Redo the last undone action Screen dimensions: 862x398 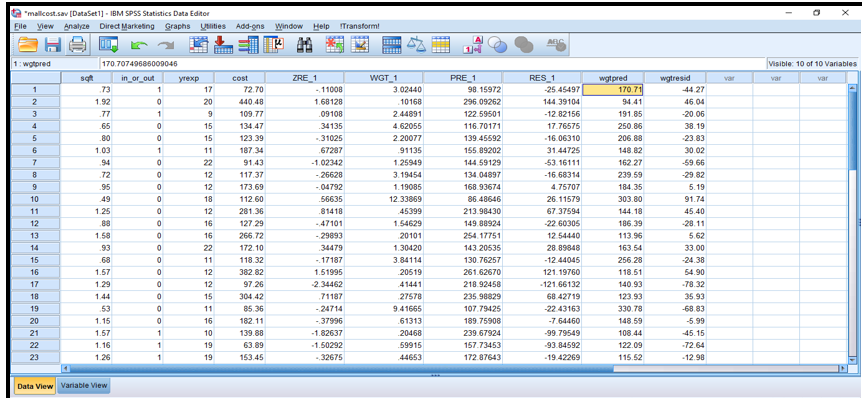[x=165, y=46]
